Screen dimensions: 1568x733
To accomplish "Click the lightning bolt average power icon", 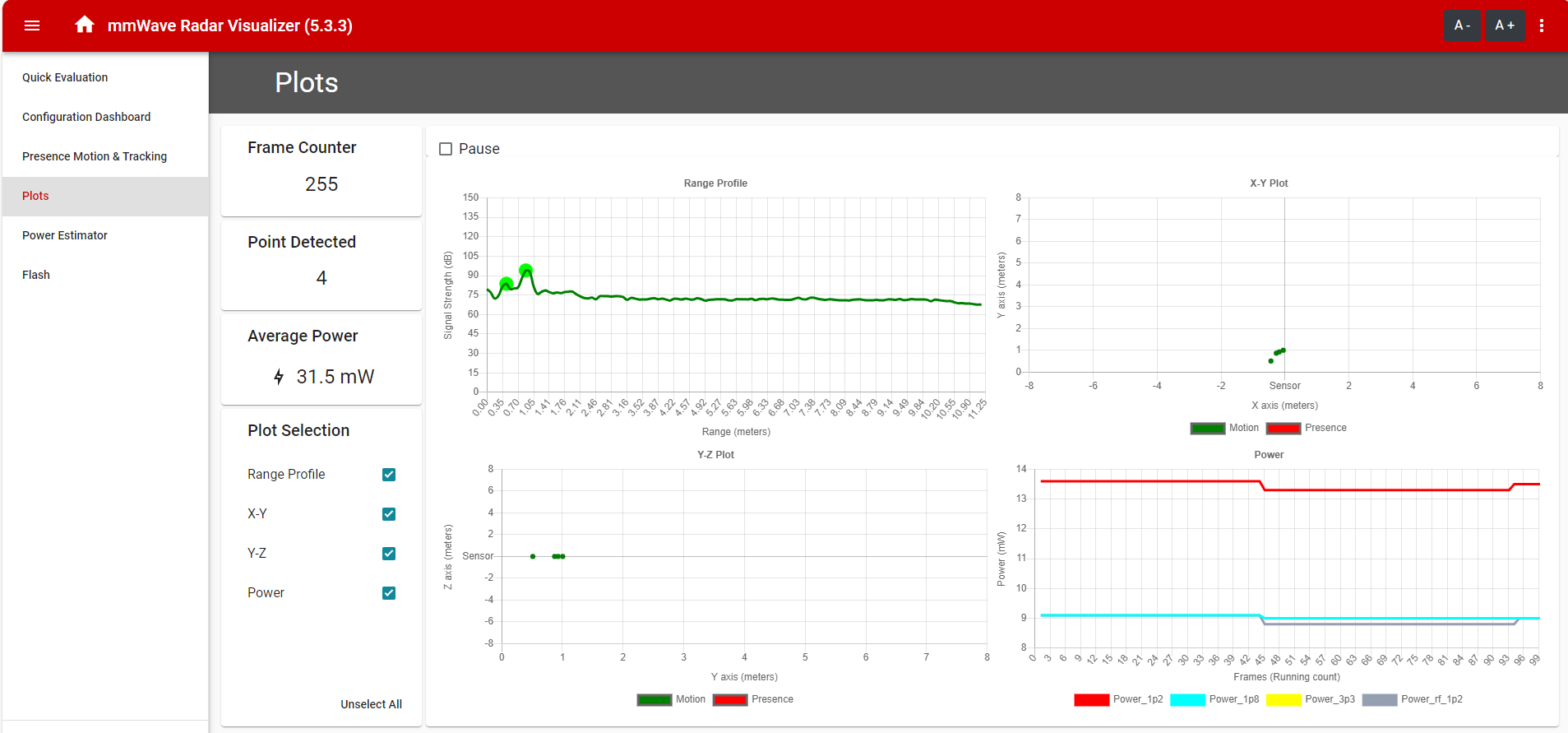I will (x=279, y=377).
